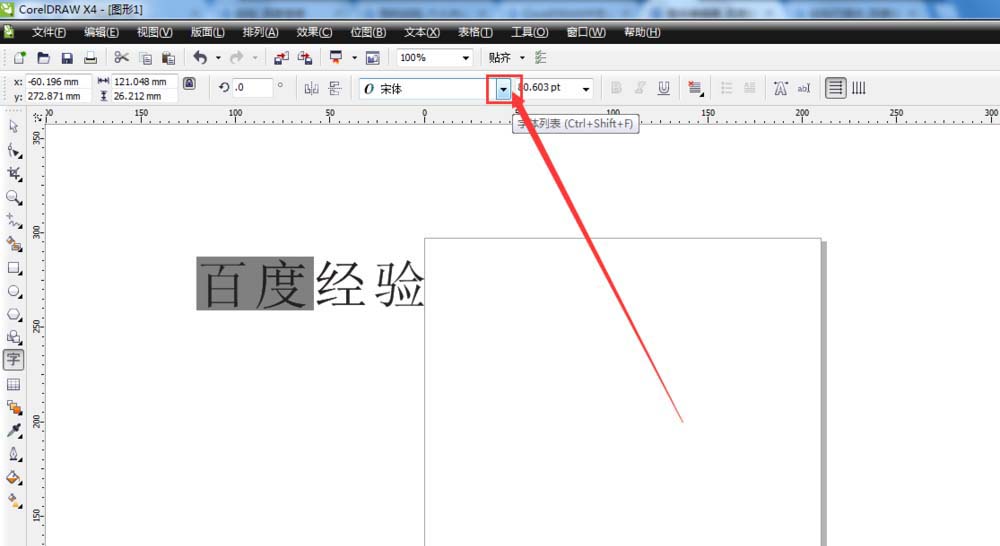Toggle bold formatting button
The image size is (1000, 546).
click(616, 88)
